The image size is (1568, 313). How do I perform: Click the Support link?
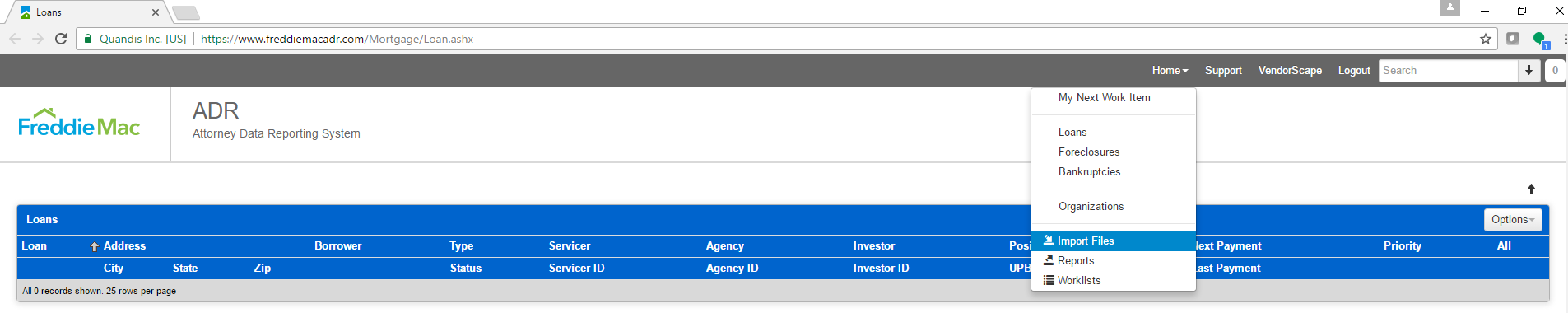click(1223, 71)
